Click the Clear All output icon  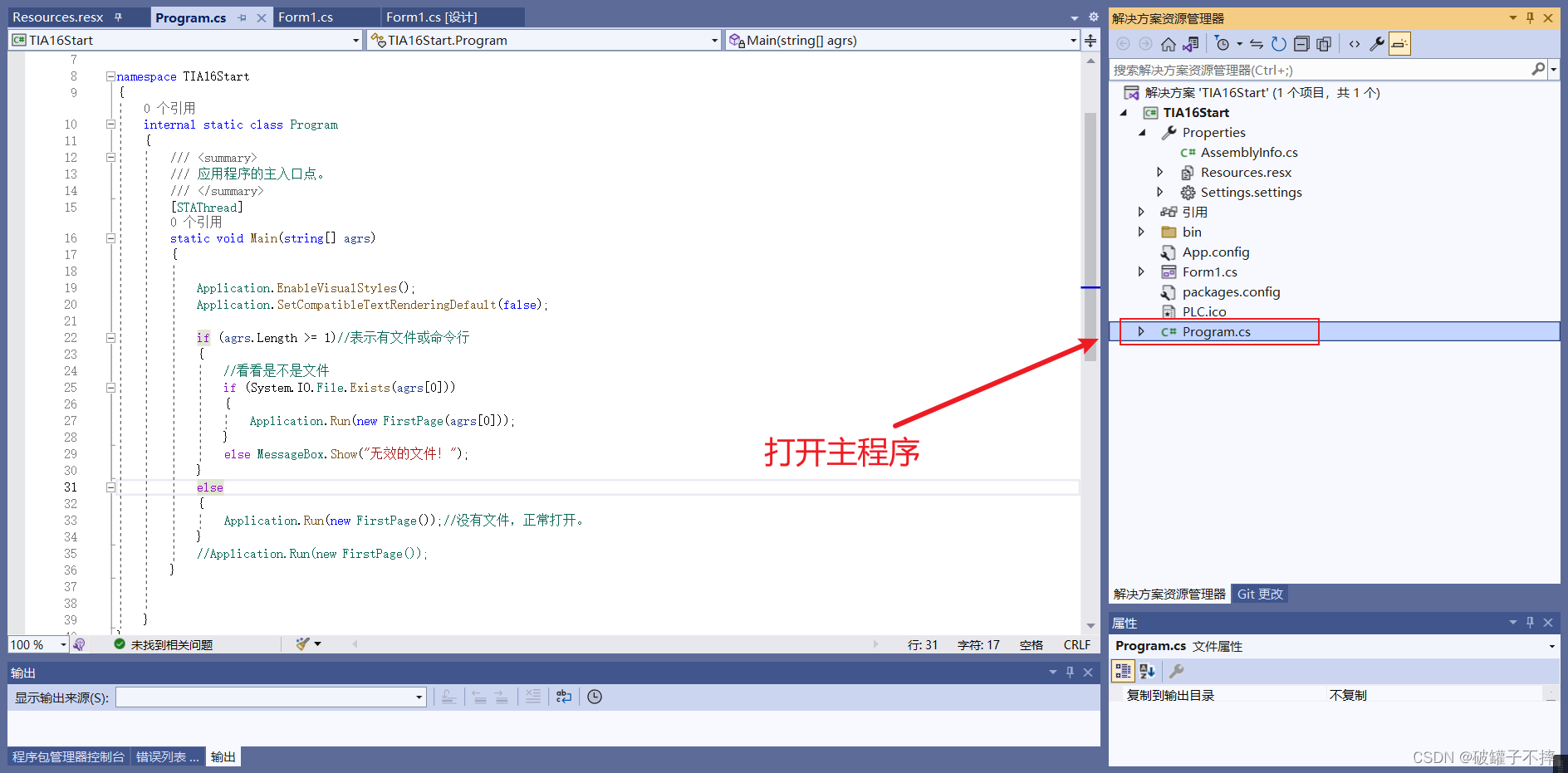tap(533, 697)
